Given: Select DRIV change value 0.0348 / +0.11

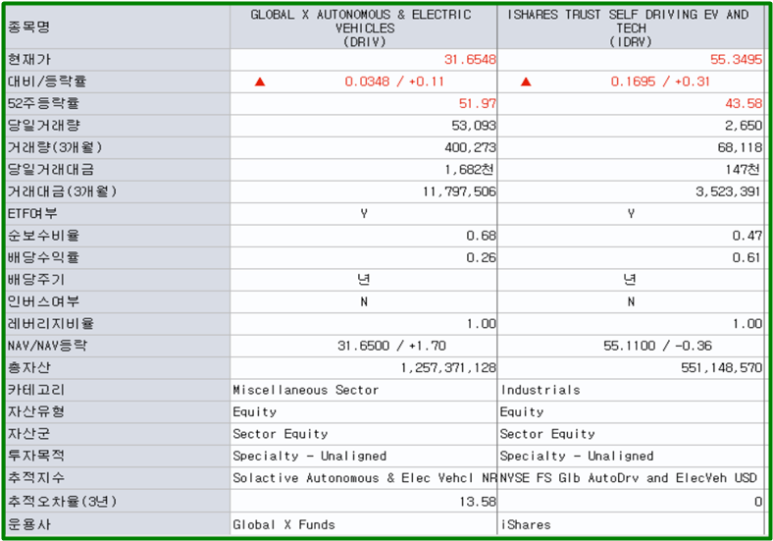Looking at the screenshot, I should click(x=394, y=81).
